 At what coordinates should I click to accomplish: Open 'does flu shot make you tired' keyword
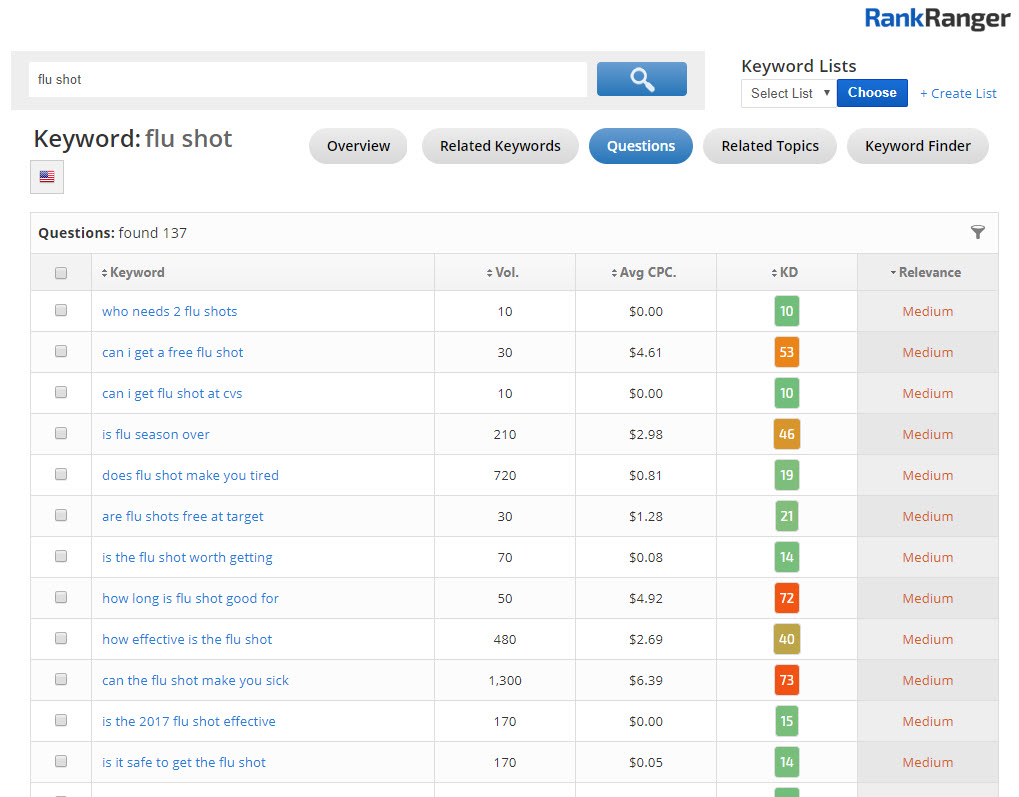pos(190,475)
